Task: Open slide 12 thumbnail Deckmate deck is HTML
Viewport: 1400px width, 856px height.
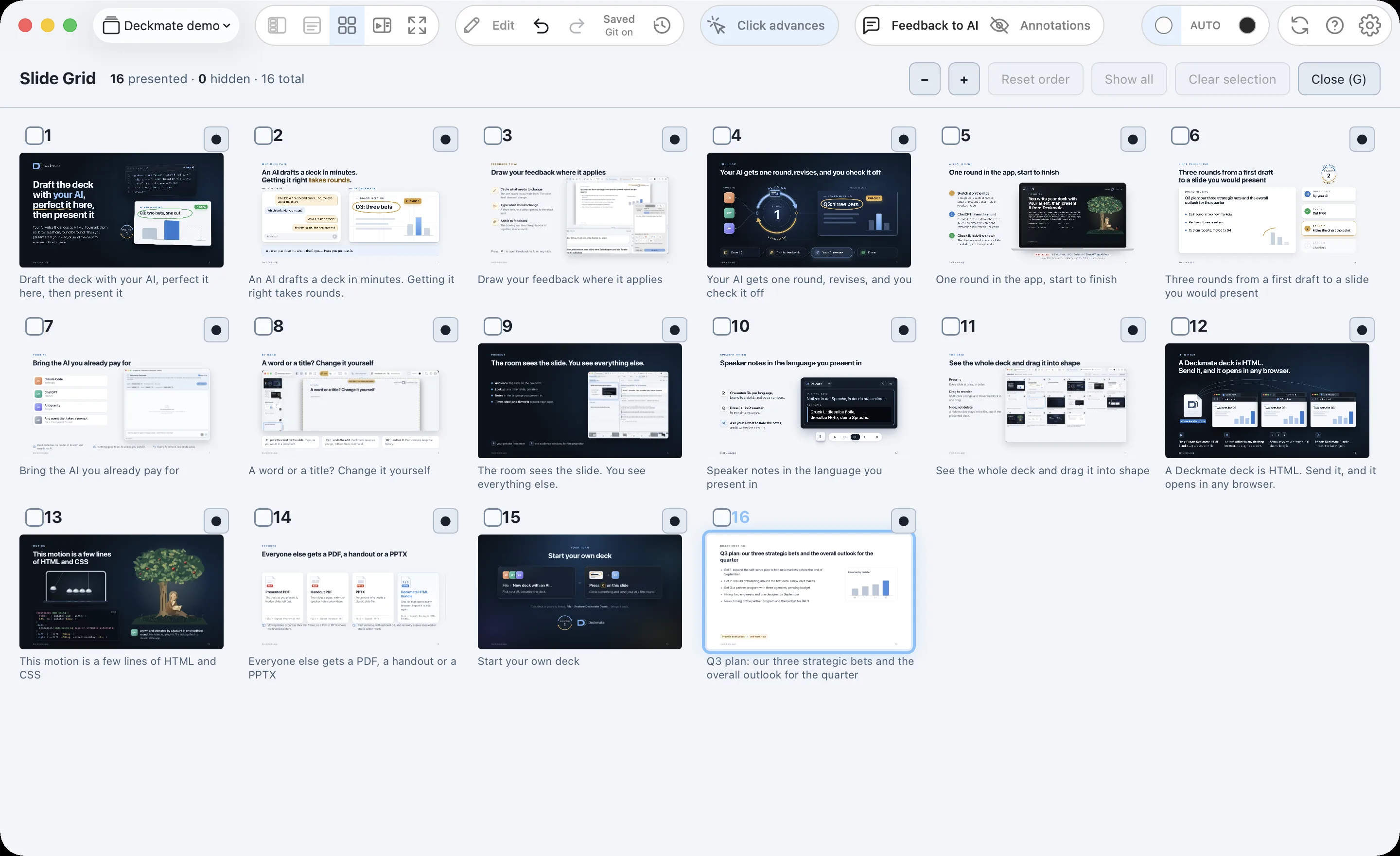Action: click(1267, 401)
